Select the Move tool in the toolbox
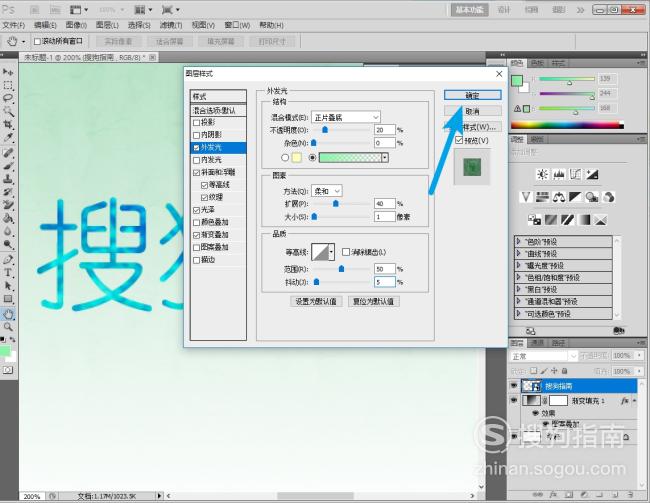This screenshot has height=503, width=650. pyautogui.click(x=8, y=72)
